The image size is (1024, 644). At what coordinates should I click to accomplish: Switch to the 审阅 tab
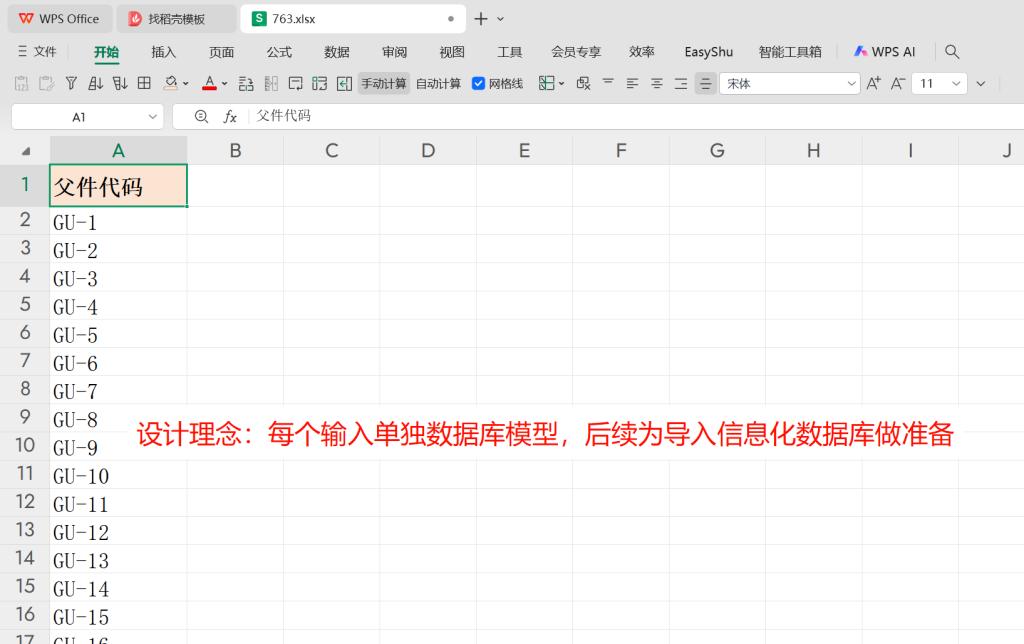click(x=394, y=52)
